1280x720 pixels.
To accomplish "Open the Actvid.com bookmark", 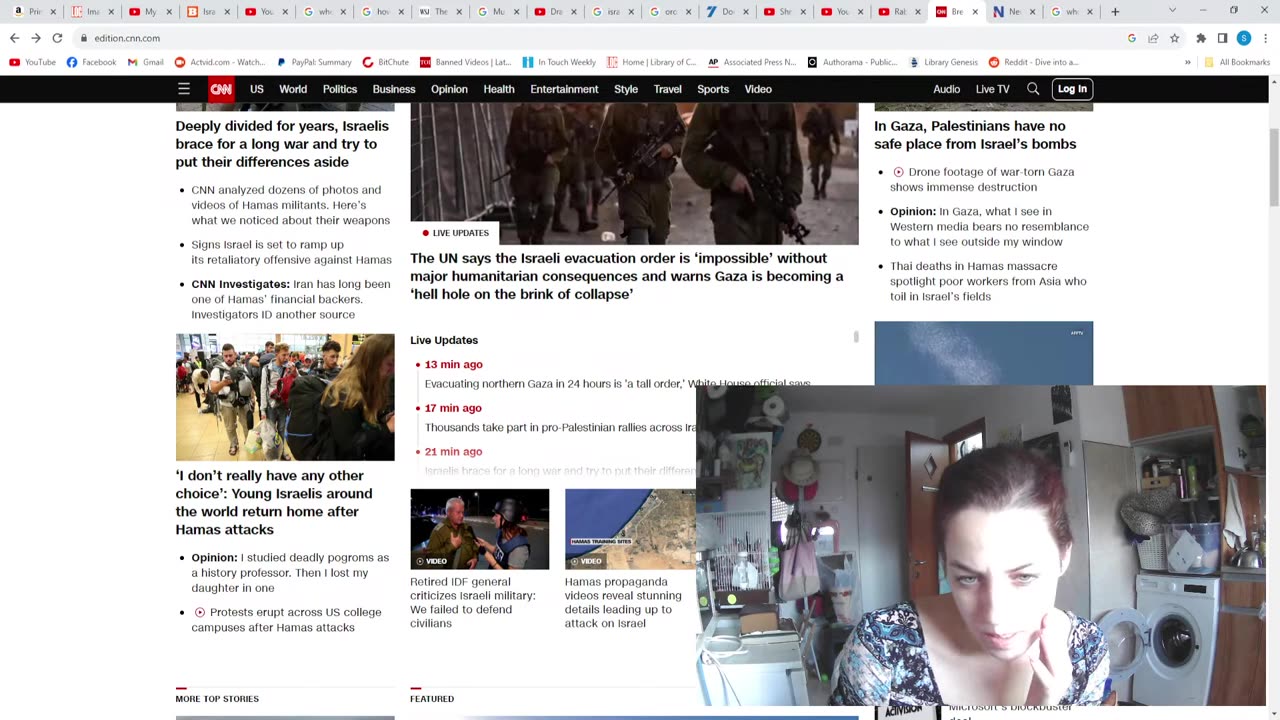I will tap(220, 62).
